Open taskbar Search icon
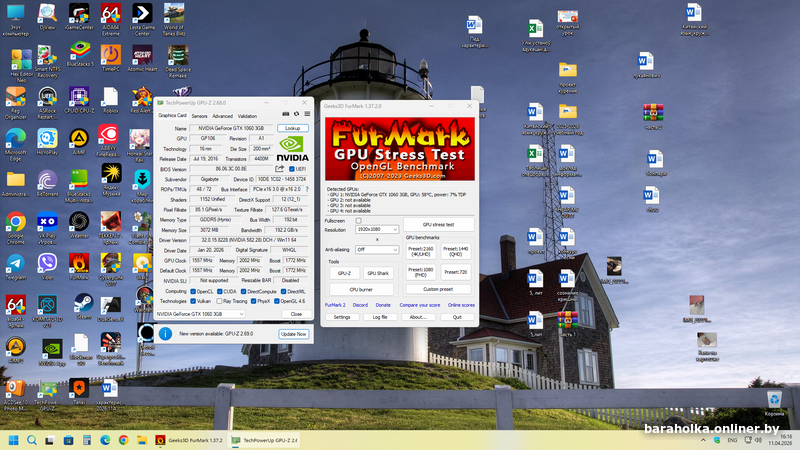Screen dimensions: 800x450 pyautogui.click(x=32, y=440)
